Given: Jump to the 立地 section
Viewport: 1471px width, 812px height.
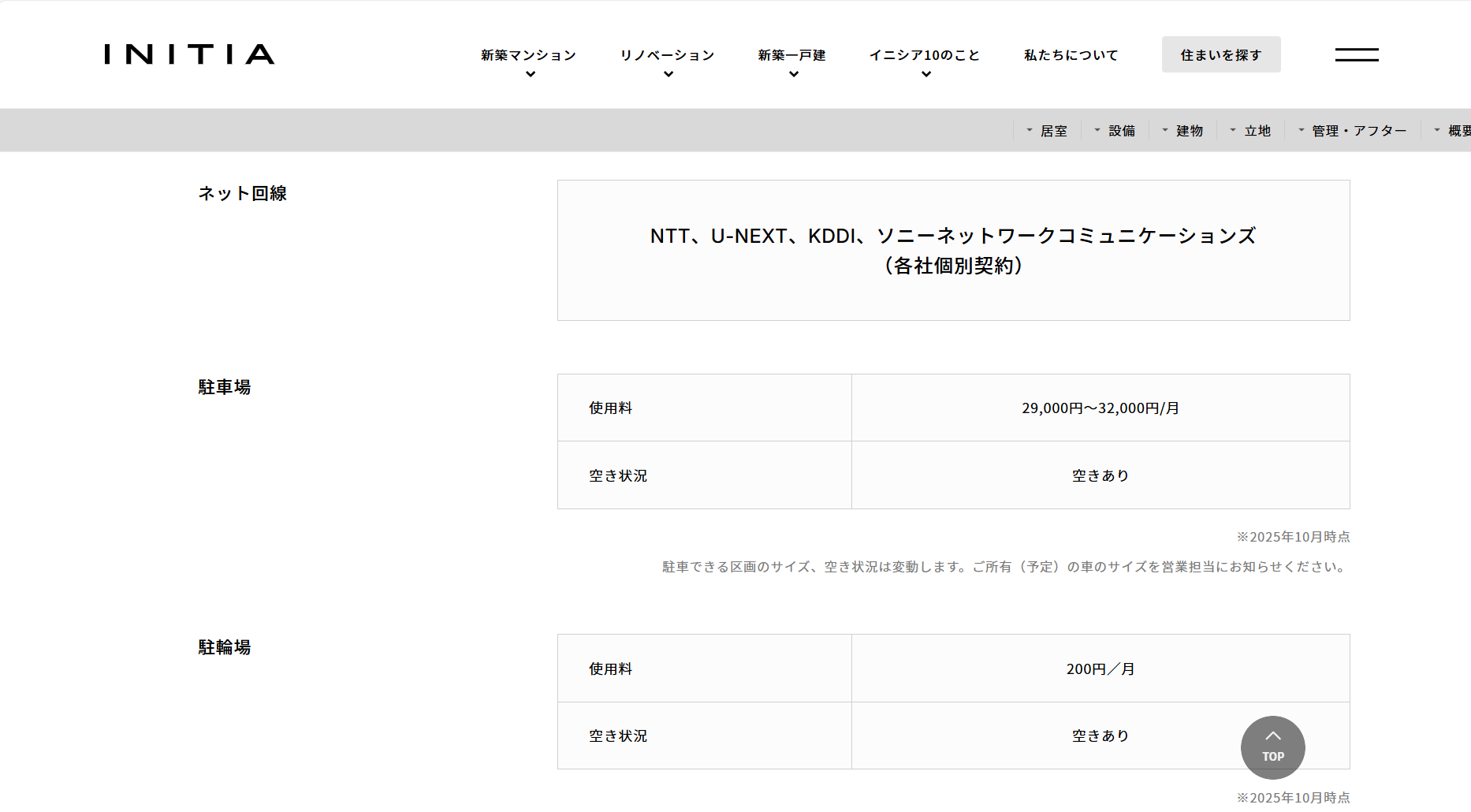Looking at the screenshot, I should coord(1257,131).
